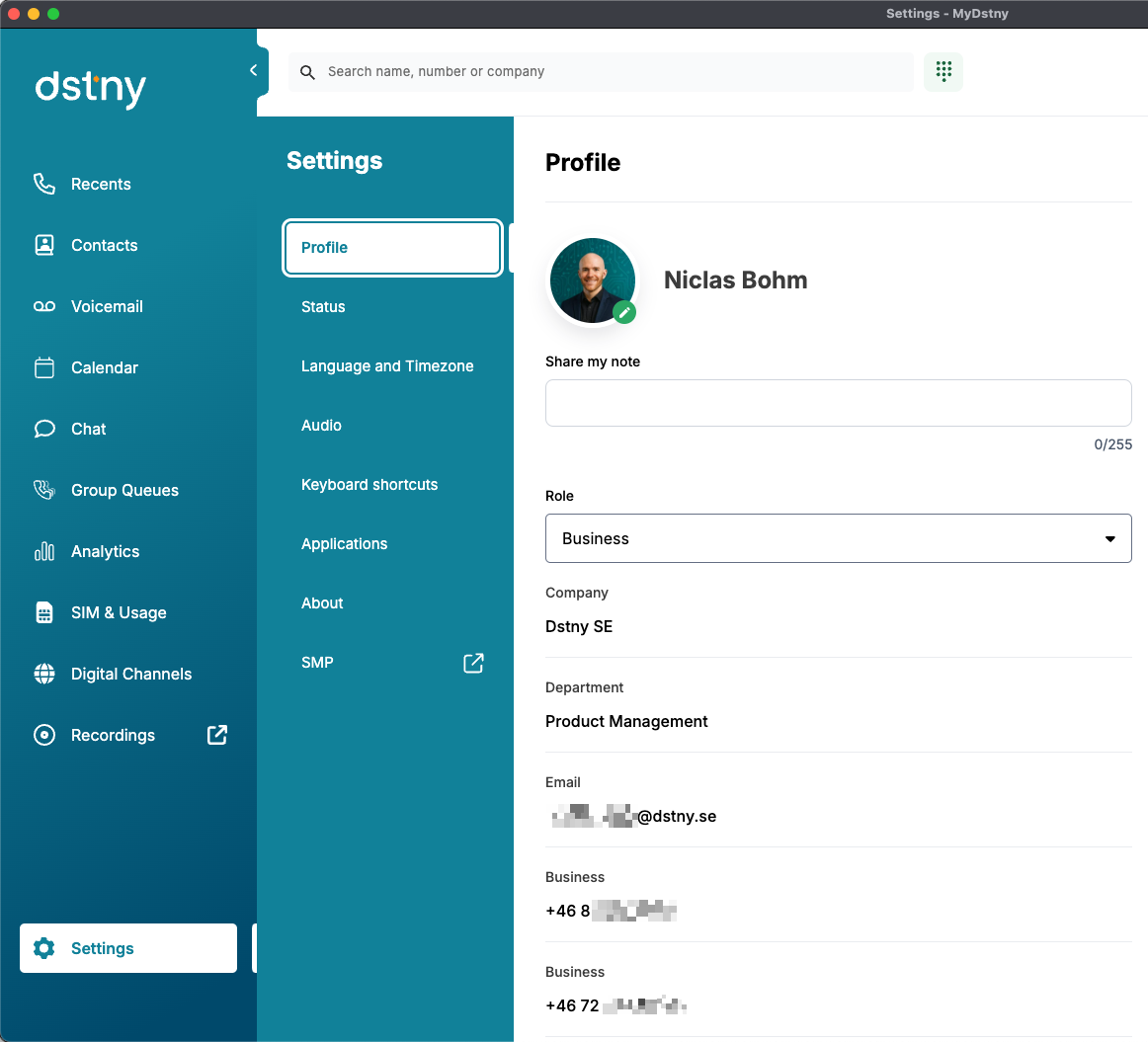Open Recordings external link icon
The width and height of the screenshot is (1148, 1042).
pos(216,735)
